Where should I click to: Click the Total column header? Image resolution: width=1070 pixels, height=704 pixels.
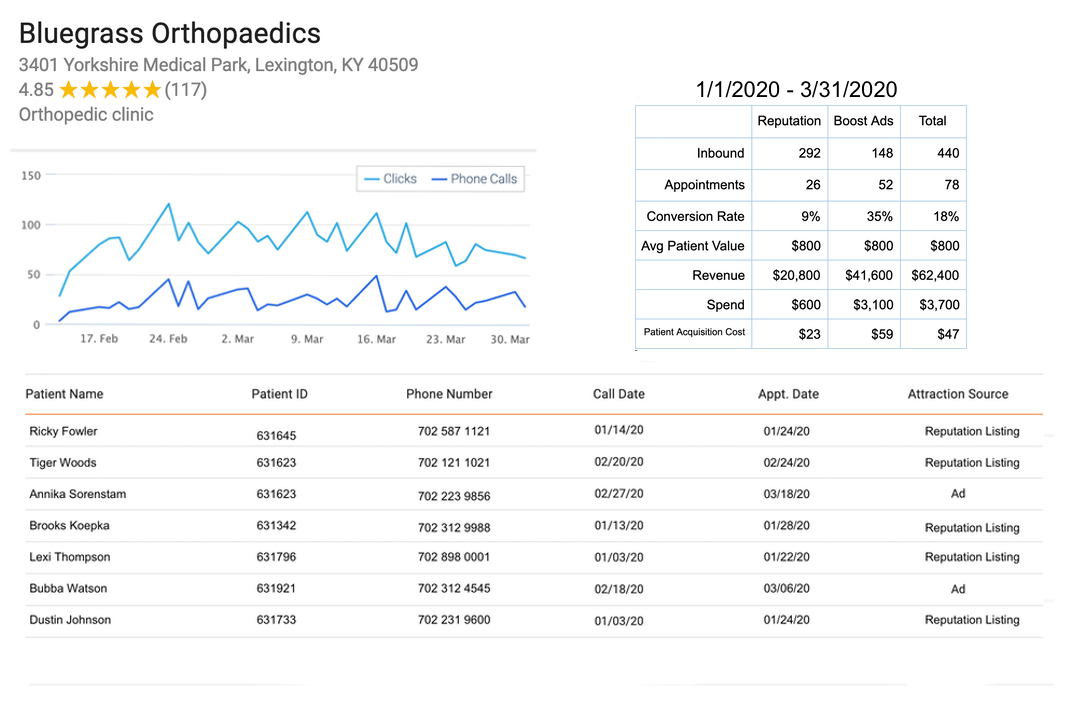(932, 121)
